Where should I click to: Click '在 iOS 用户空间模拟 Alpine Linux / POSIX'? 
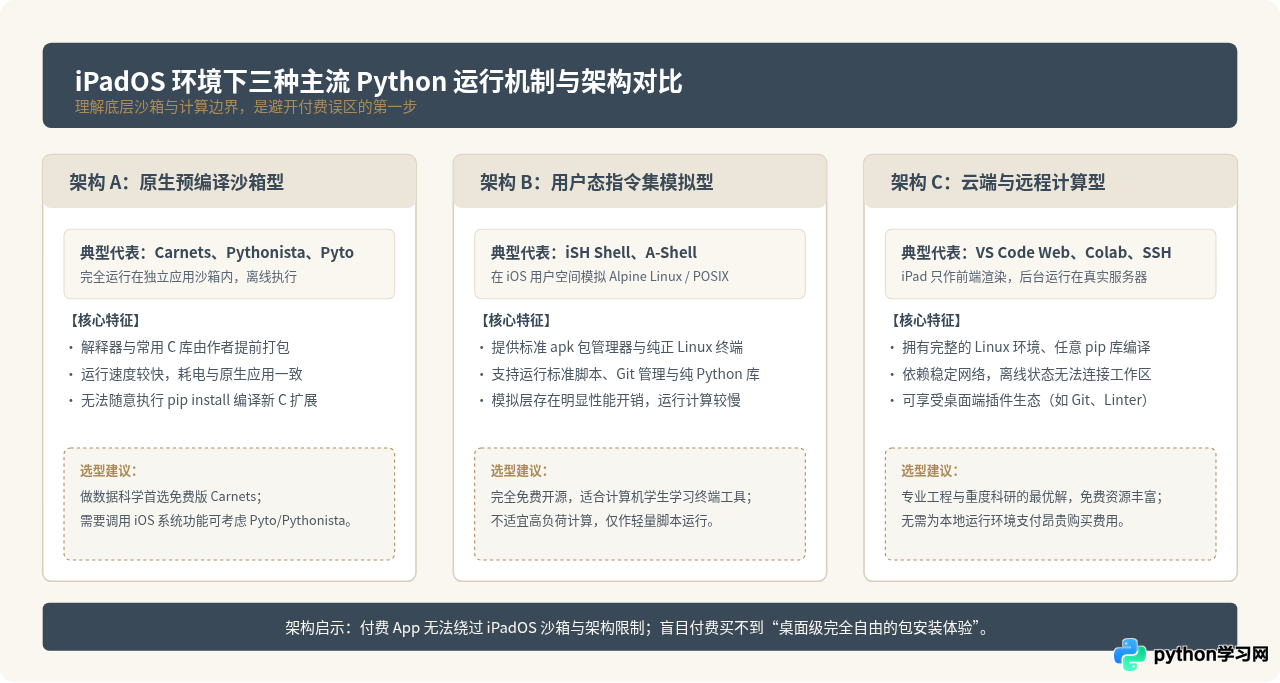[x=610, y=277]
